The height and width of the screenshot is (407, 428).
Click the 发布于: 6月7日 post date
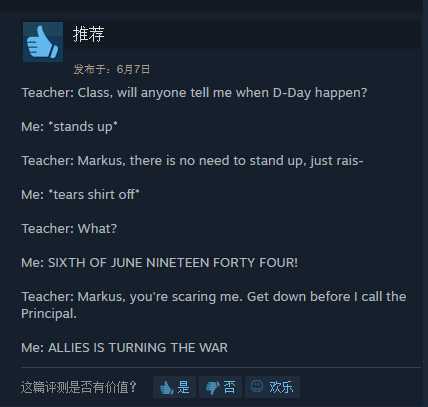[x=112, y=69]
